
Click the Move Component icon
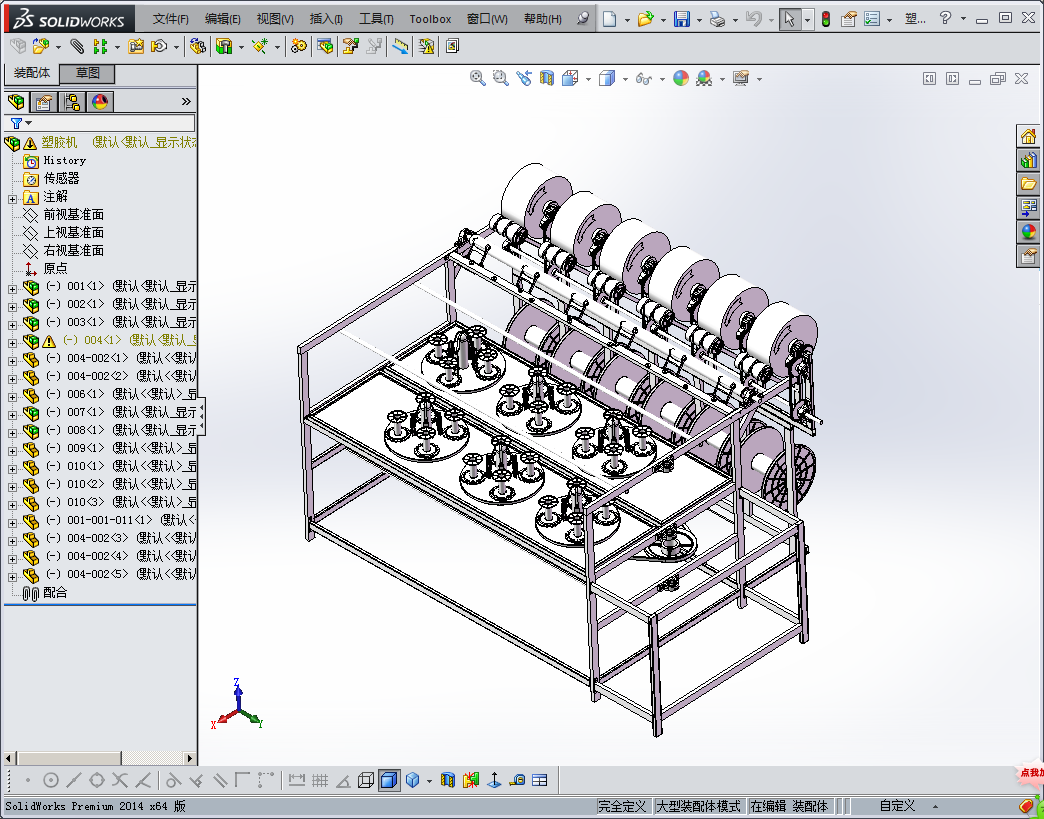[x=159, y=46]
